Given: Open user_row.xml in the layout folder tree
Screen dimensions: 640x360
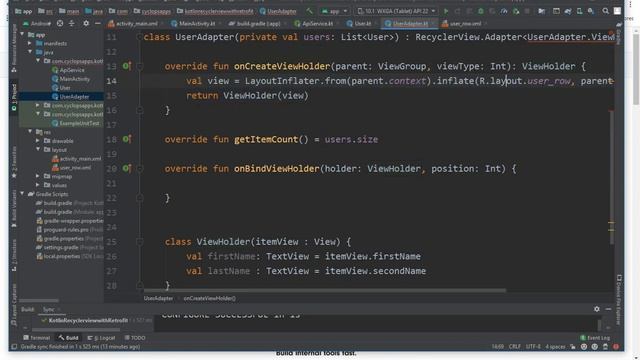Looking at the screenshot, I should click(x=76, y=168).
